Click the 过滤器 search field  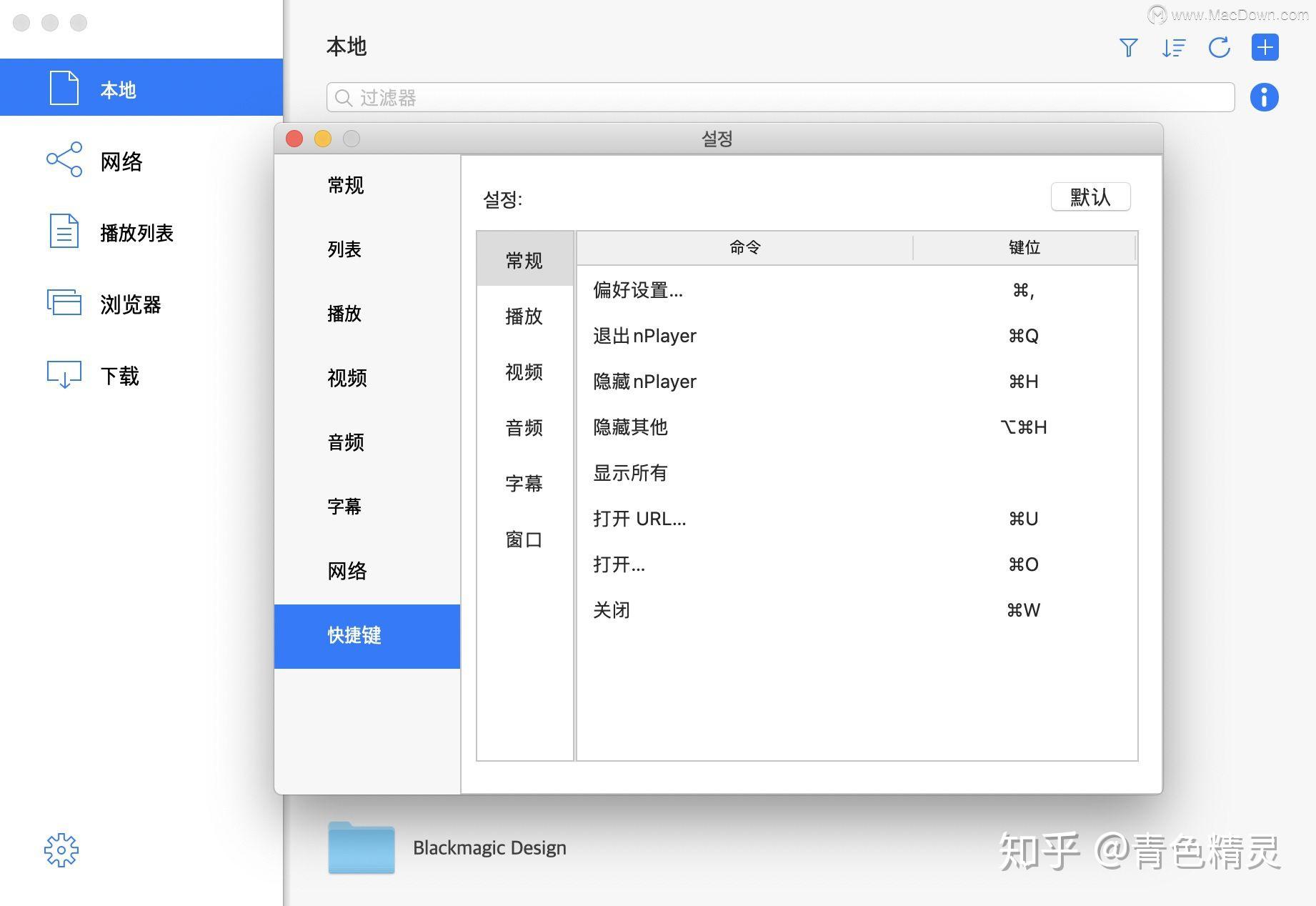coord(779,97)
